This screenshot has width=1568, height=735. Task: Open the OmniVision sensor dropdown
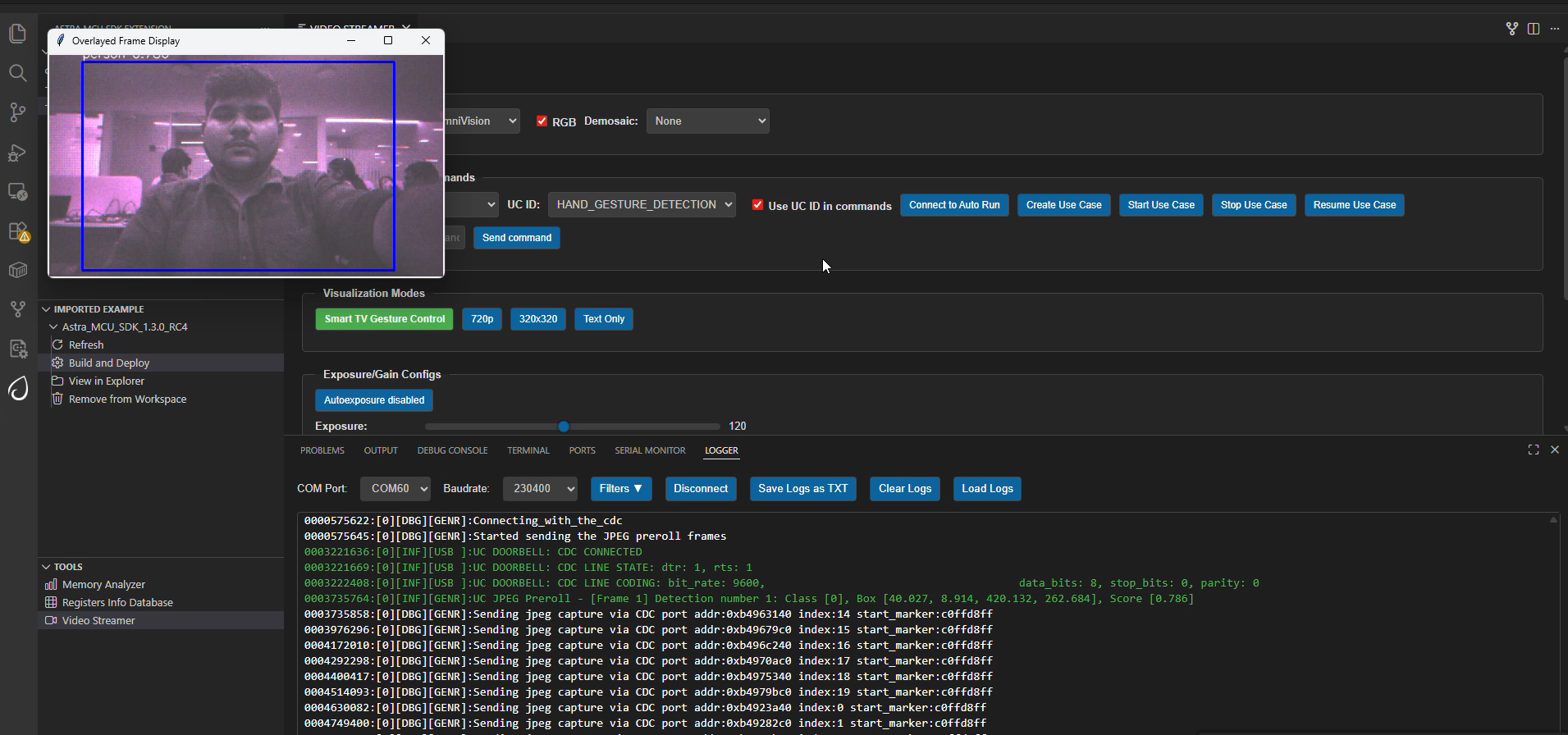click(x=481, y=121)
